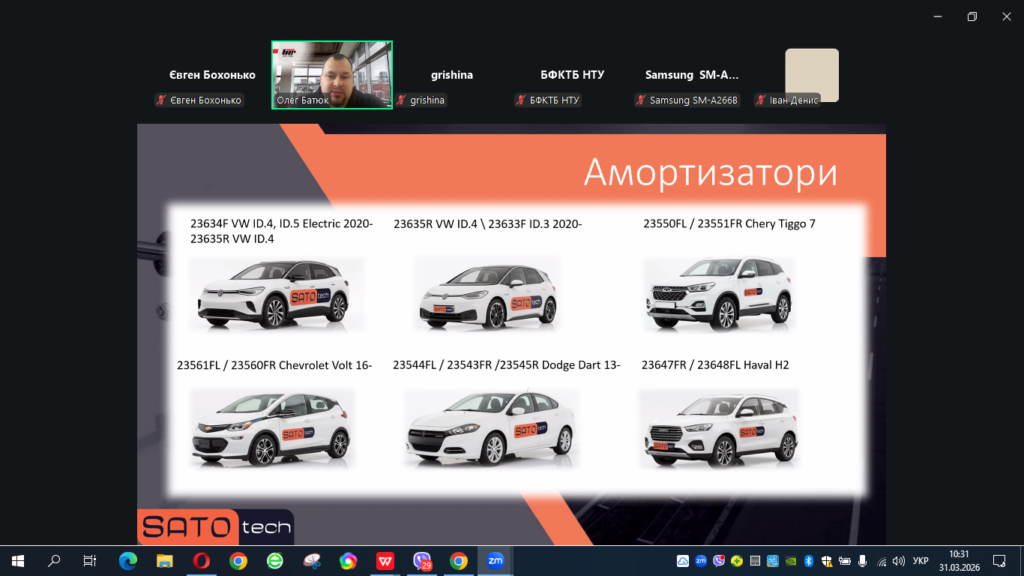Image resolution: width=1024 pixels, height=576 pixels.
Task: Click the Windows search button in taskbar
Action: [x=54, y=561]
